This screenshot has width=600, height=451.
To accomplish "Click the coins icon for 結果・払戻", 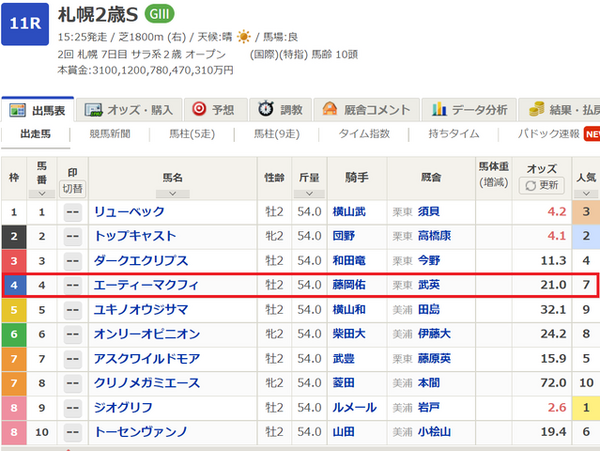I will tap(536, 110).
